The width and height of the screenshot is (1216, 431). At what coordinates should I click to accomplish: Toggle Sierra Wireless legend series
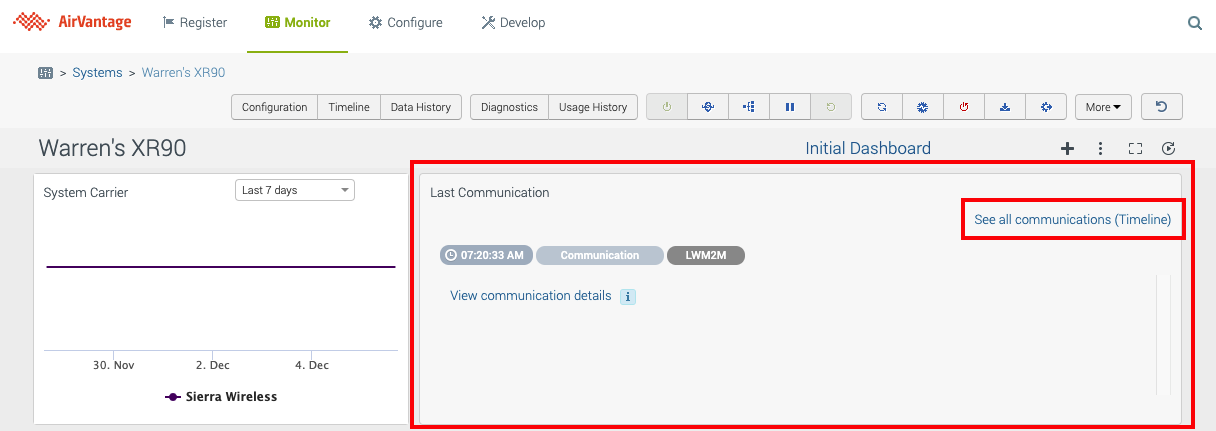(x=221, y=397)
